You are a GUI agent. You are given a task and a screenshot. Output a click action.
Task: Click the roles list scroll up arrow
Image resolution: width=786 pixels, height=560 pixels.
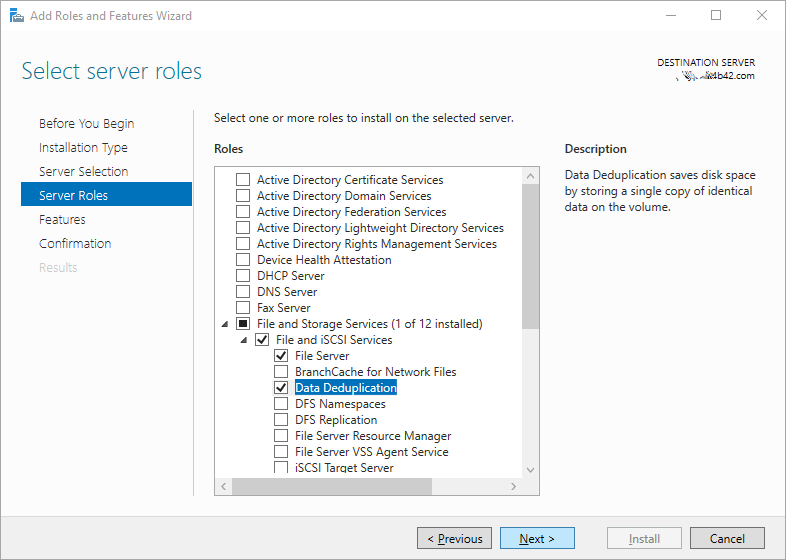(x=530, y=176)
